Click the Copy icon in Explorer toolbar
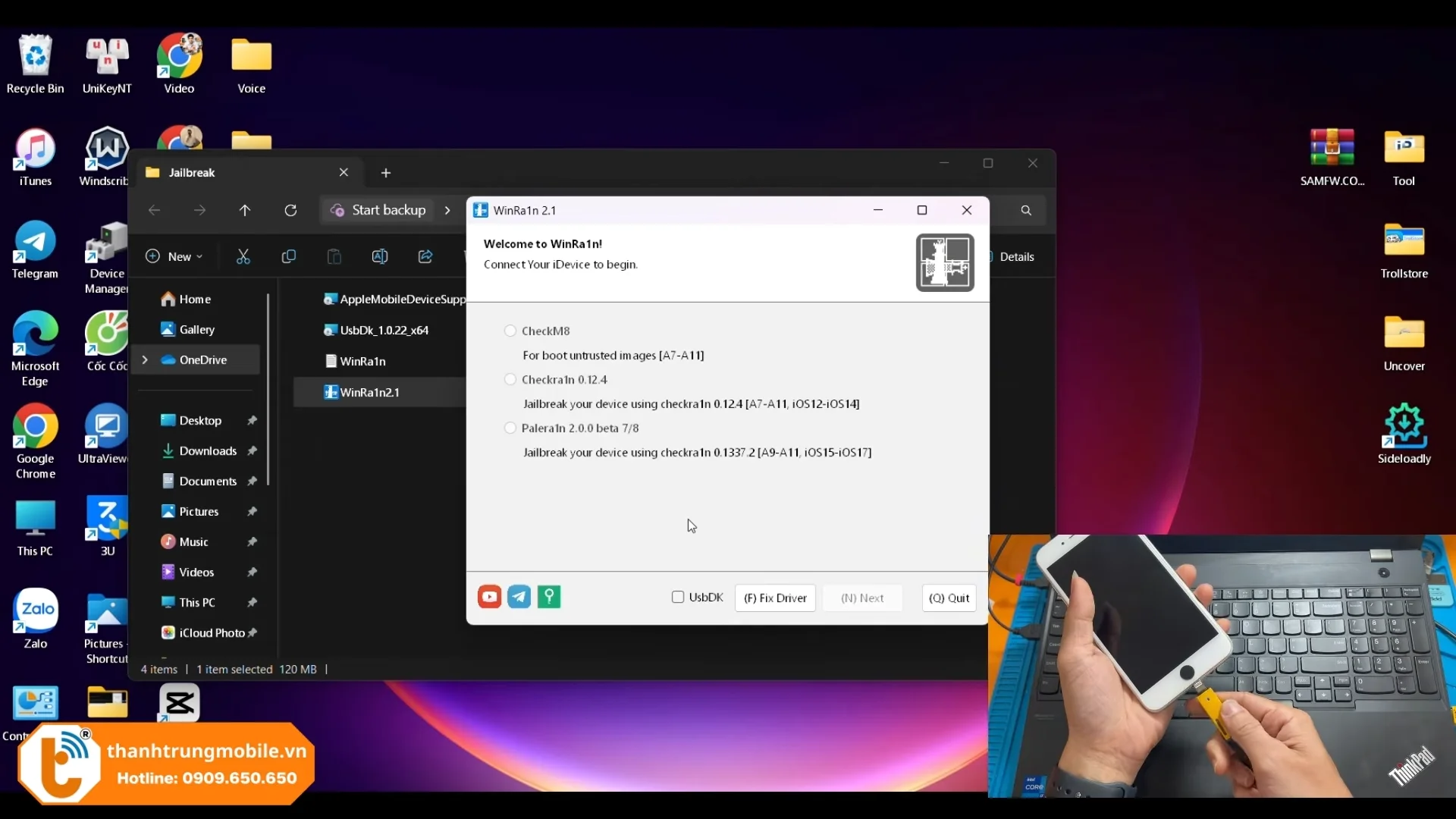 (288, 256)
